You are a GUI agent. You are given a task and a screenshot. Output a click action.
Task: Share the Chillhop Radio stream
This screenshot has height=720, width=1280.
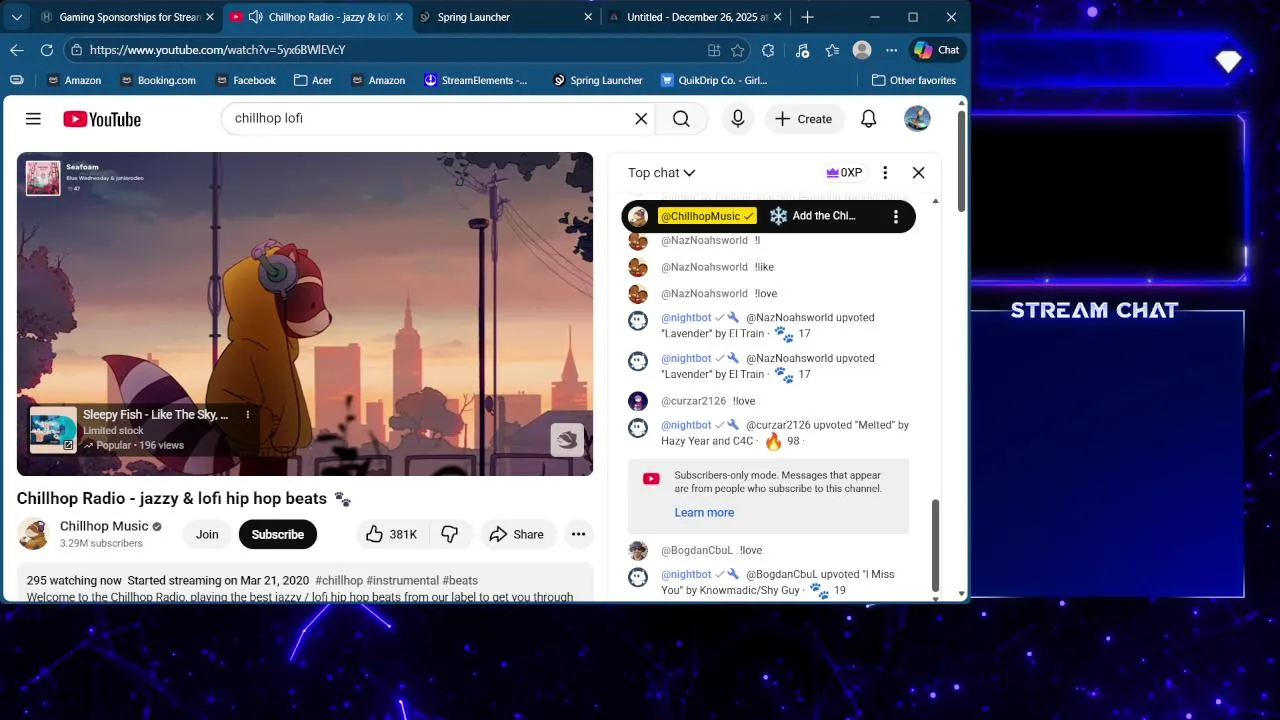(x=517, y=534)
